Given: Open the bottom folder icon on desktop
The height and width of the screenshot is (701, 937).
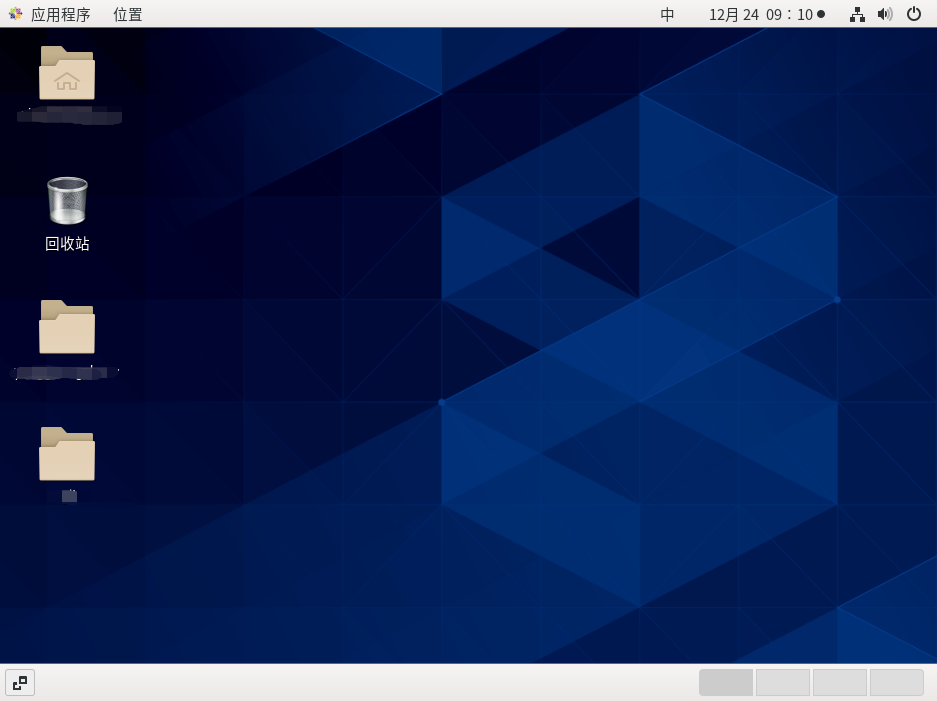Looking at the screenshot, I should click(x=66, y=455).
